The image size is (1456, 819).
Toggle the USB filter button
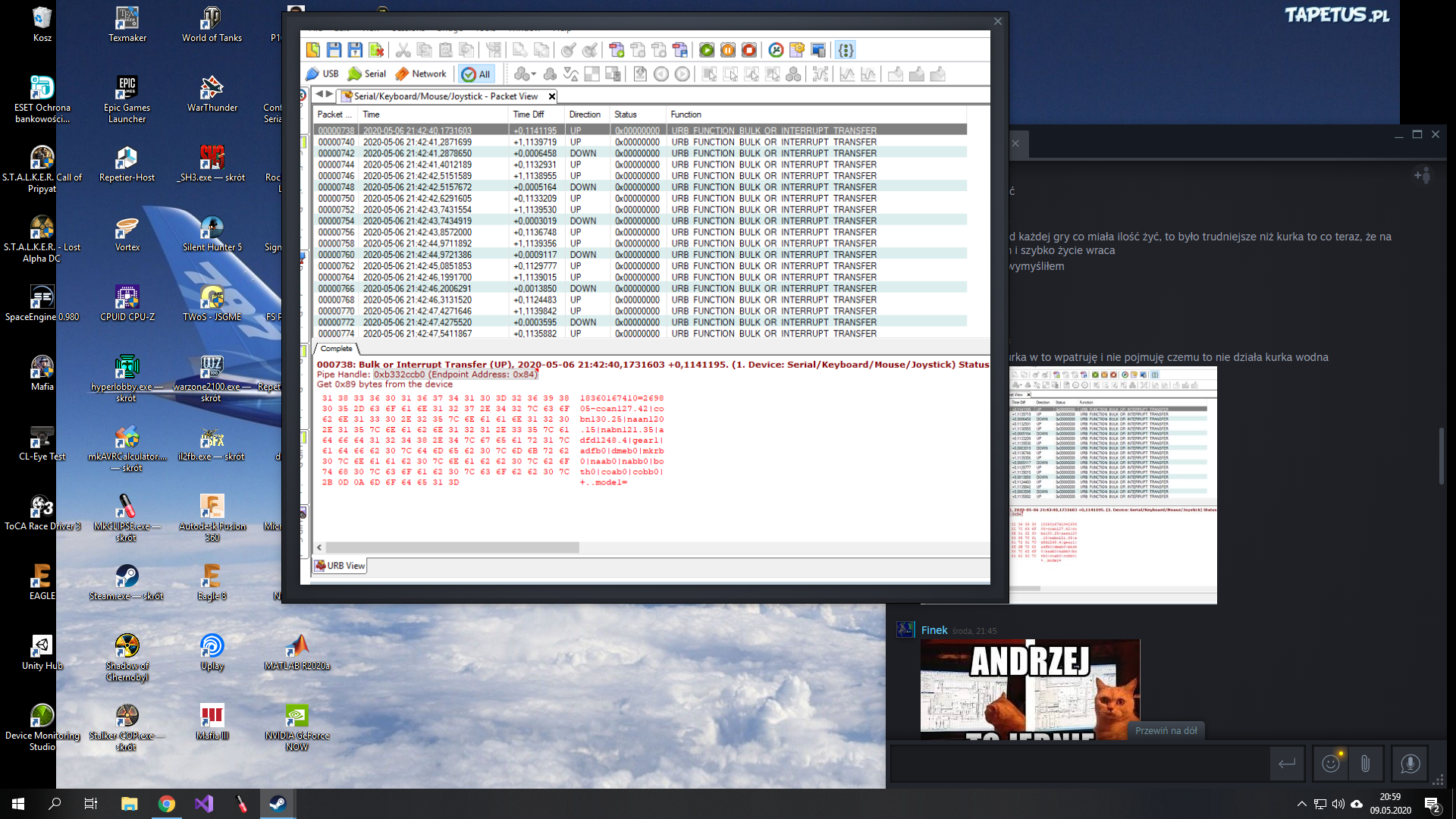point(322,74)
